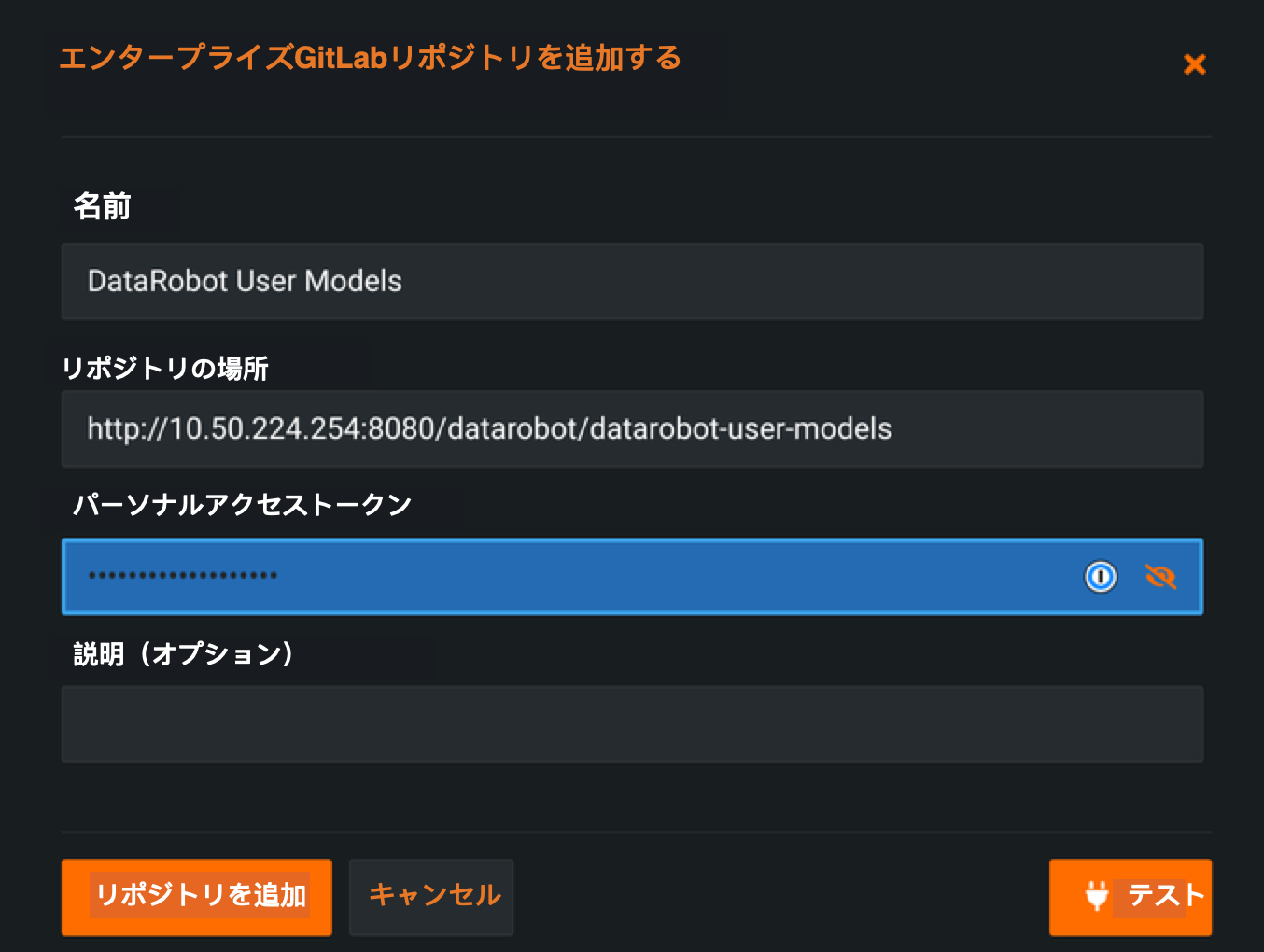Viewport: 1264px width, 952px height.
Task: Close the add GitLab repository dialog
Action: [1194, 64]
